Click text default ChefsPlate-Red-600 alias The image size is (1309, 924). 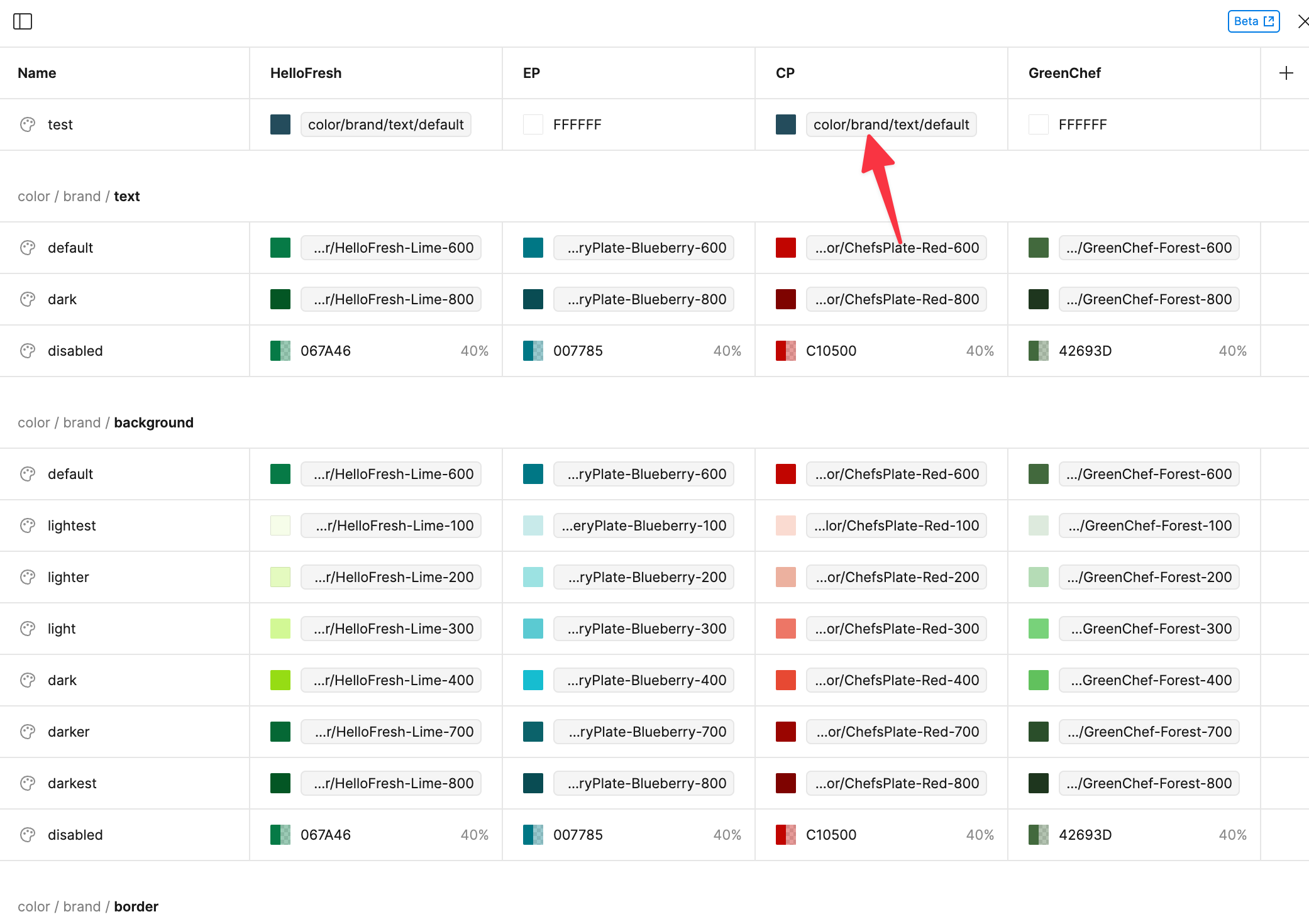[897, 248]
